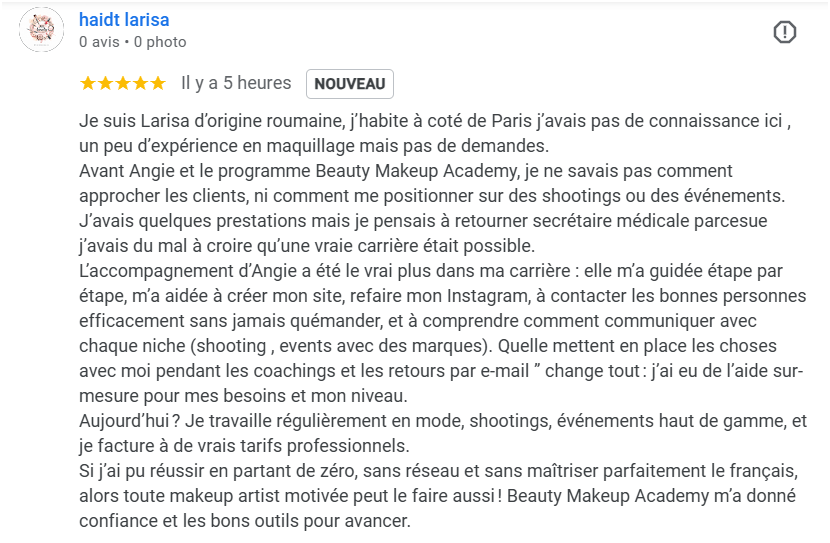Click the fifth rating star
The width and height of the screenshot is (830, 543).
[x=157, y=83]
